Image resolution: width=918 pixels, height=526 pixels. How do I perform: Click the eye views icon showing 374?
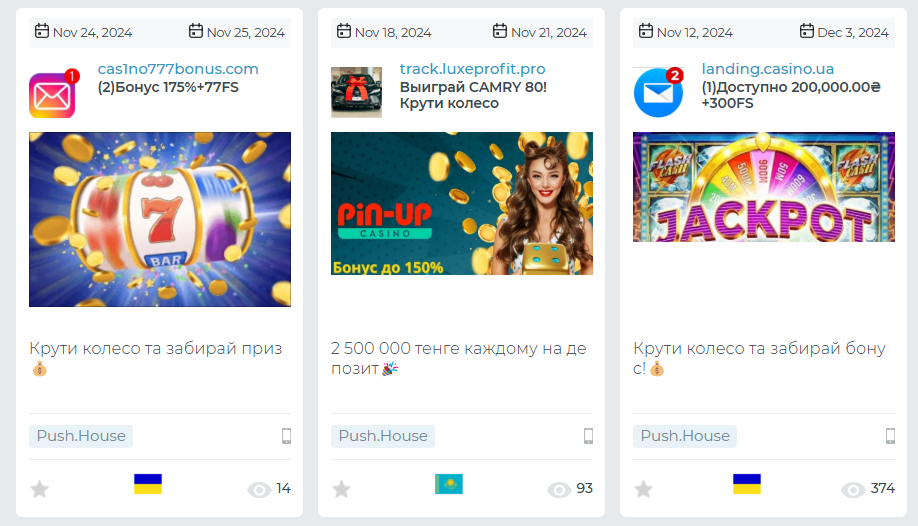click(x=853, y=490)
